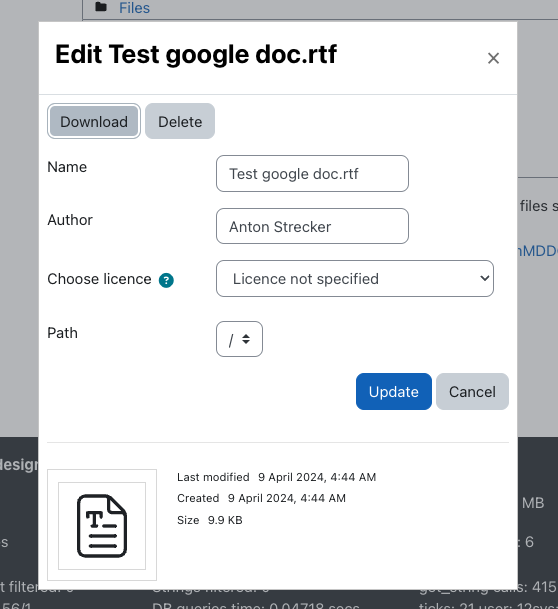This screenshot has width=558, height=609.
Task: Open the help icon beside Choose licence
Action: pos(166,280)
